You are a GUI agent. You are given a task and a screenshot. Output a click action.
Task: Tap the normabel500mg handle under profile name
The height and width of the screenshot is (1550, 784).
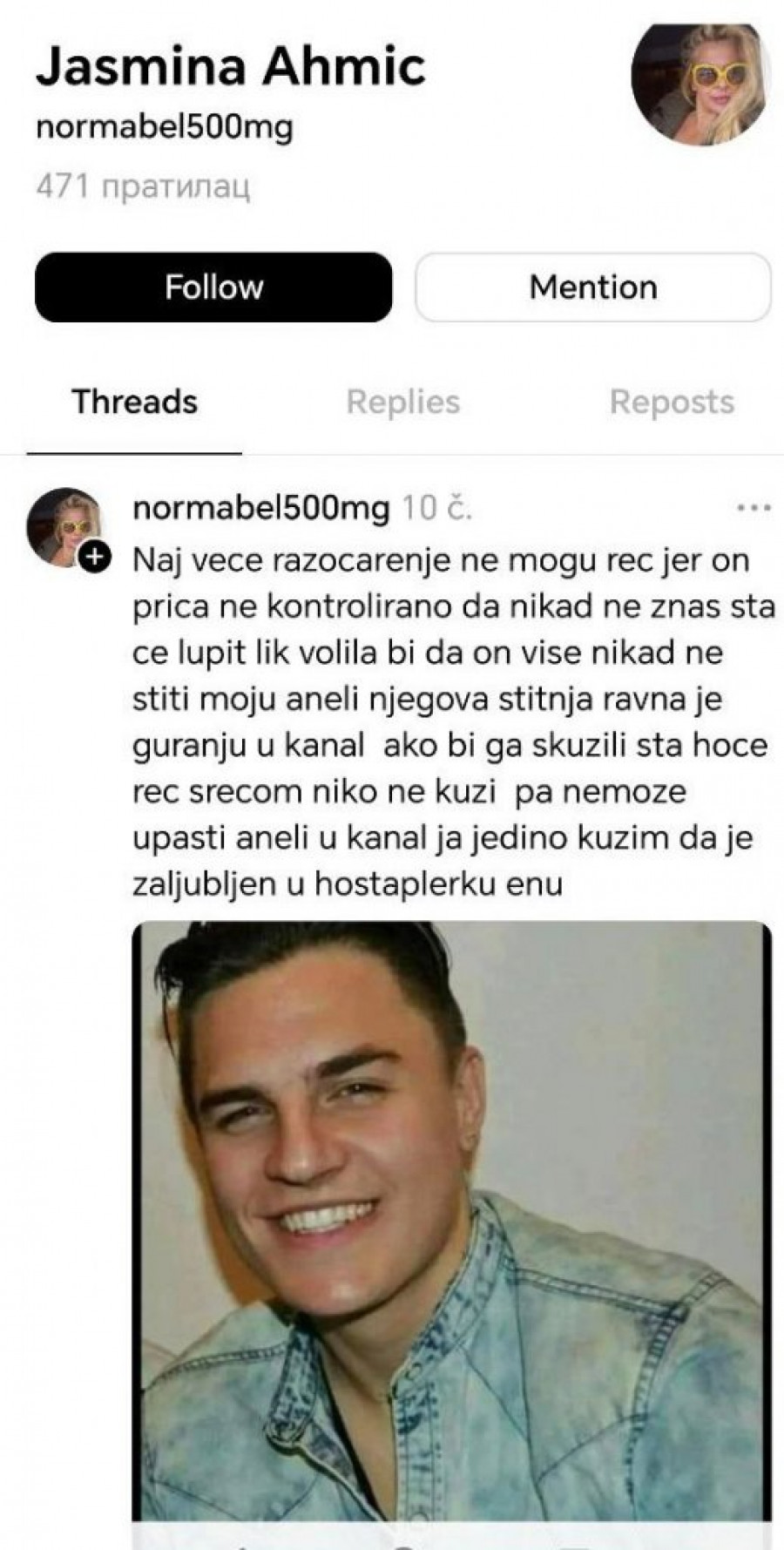click(165, 128)
